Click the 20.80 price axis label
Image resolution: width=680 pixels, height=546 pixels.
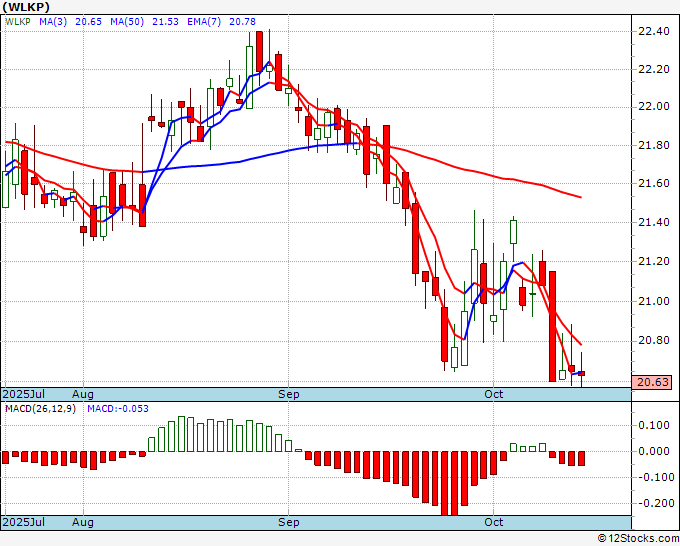tap(654, 341)
